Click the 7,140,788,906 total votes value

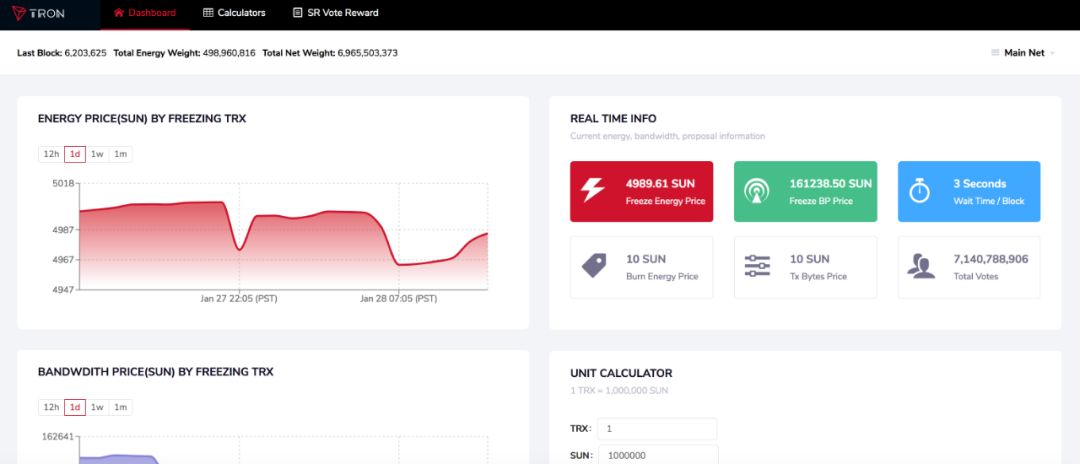point(990,259)
